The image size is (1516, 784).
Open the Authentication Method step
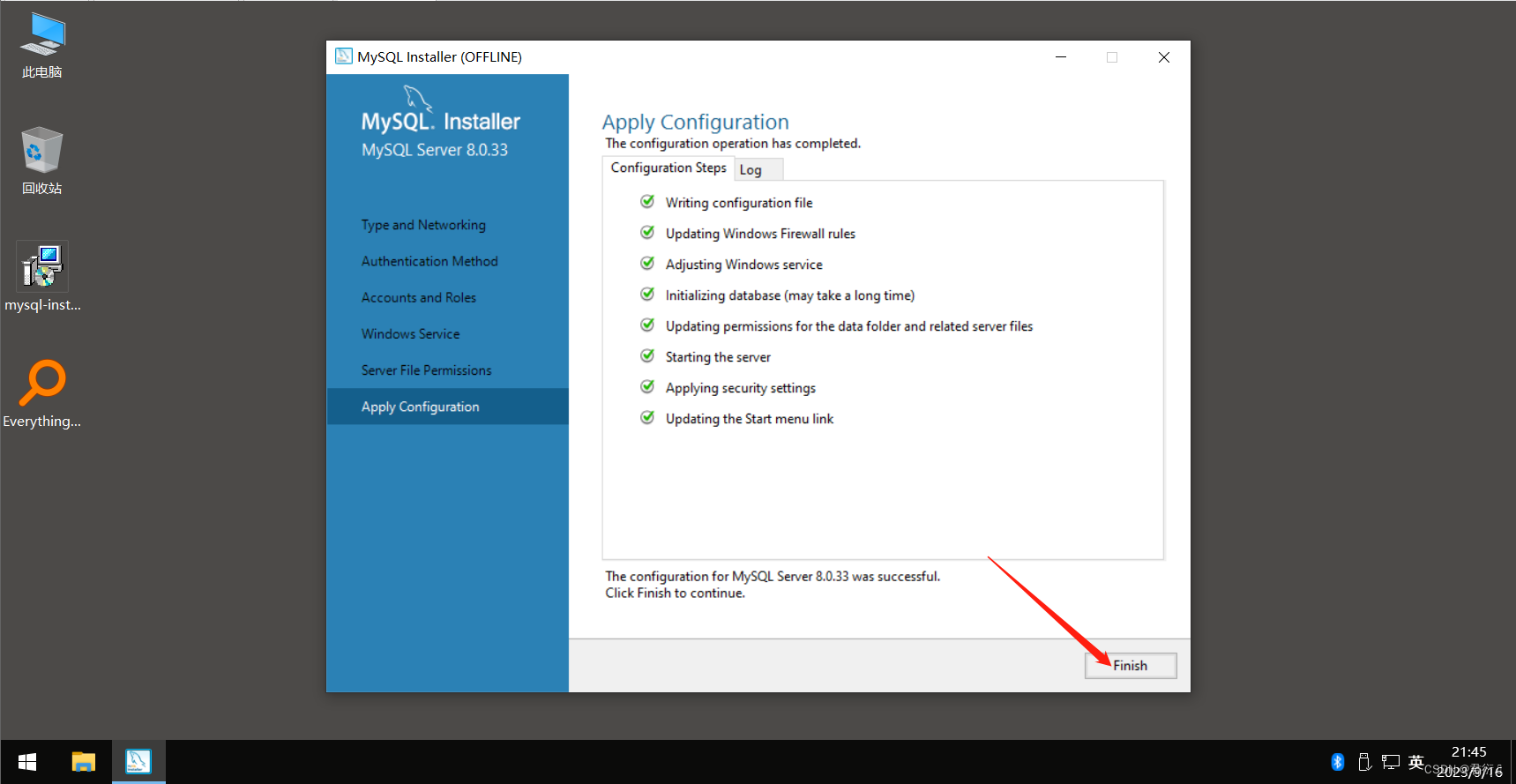[x=429, y=261]
